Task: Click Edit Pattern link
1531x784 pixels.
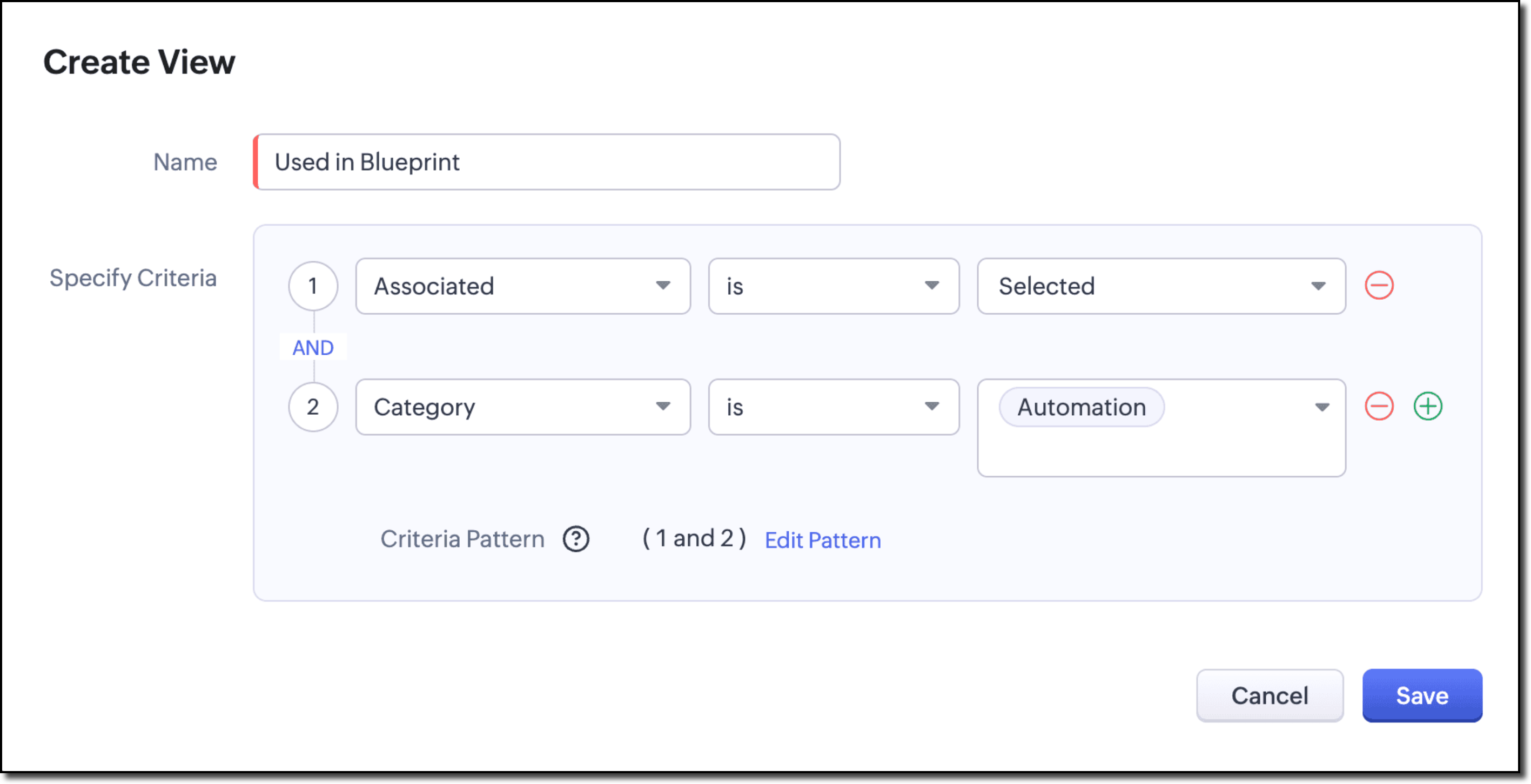Action: point(823,540)
